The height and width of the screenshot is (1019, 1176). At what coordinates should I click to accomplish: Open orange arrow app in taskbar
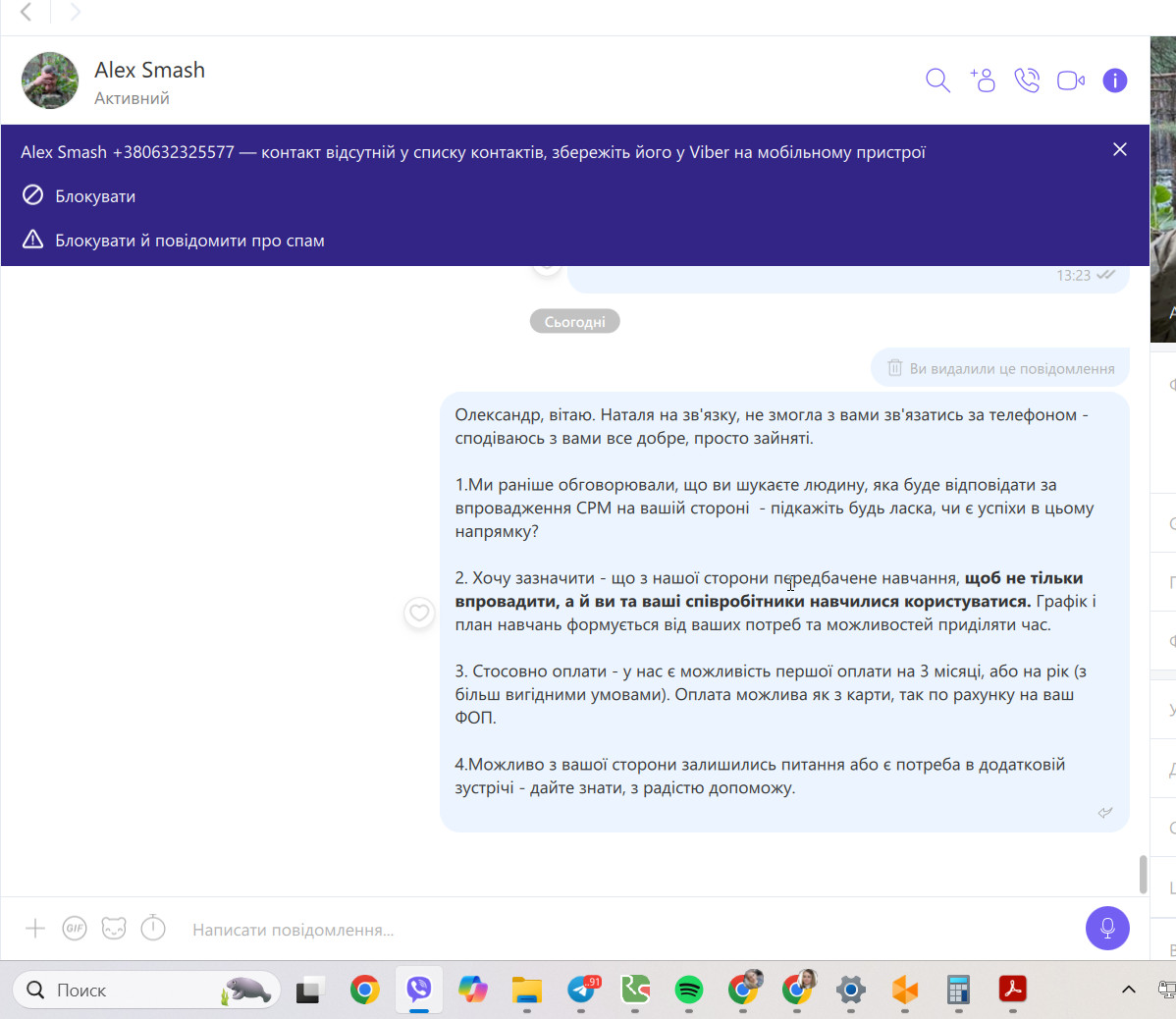pyautogui.click(x=905, y=991)
